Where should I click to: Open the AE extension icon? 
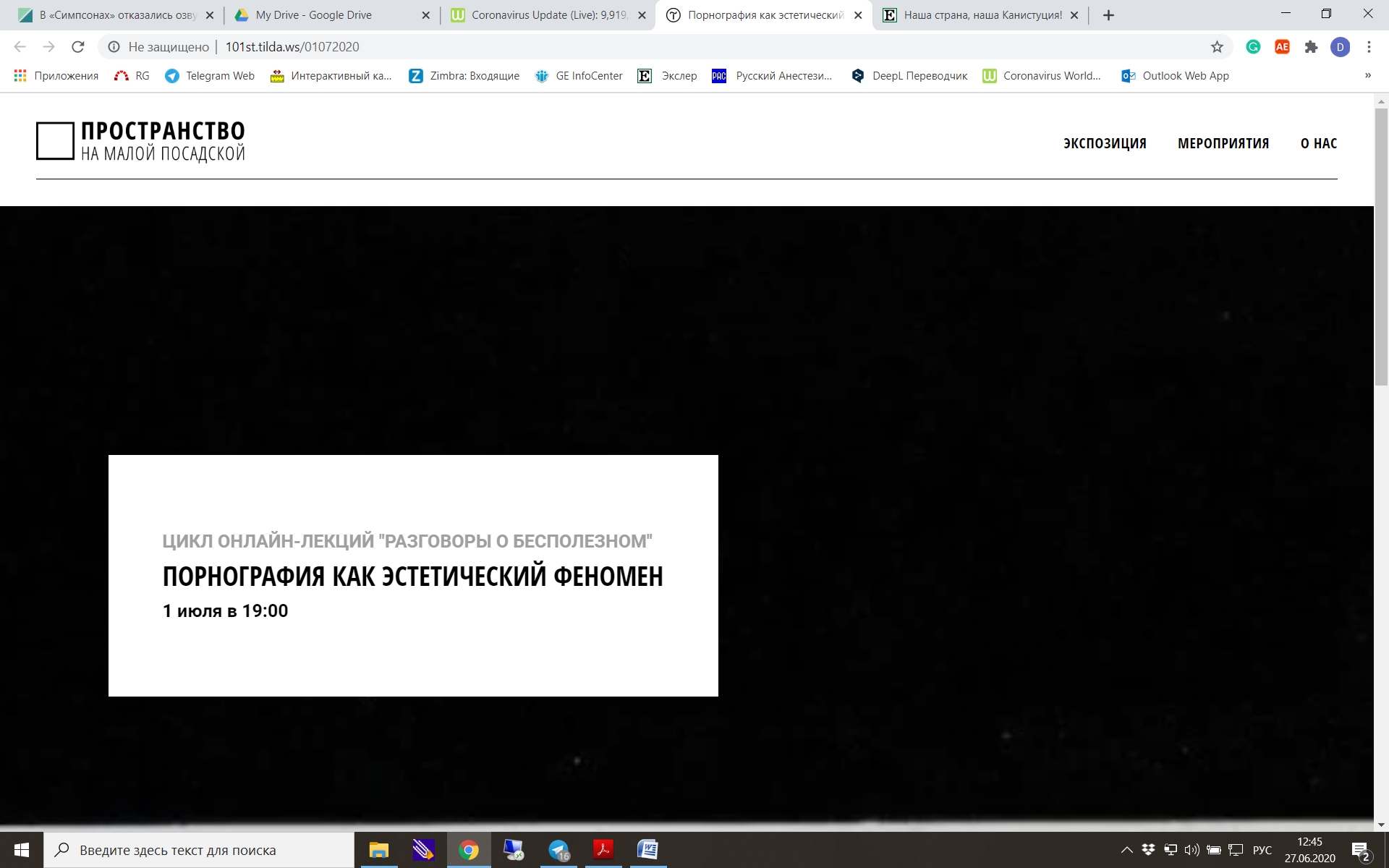tap(1282, 47)
